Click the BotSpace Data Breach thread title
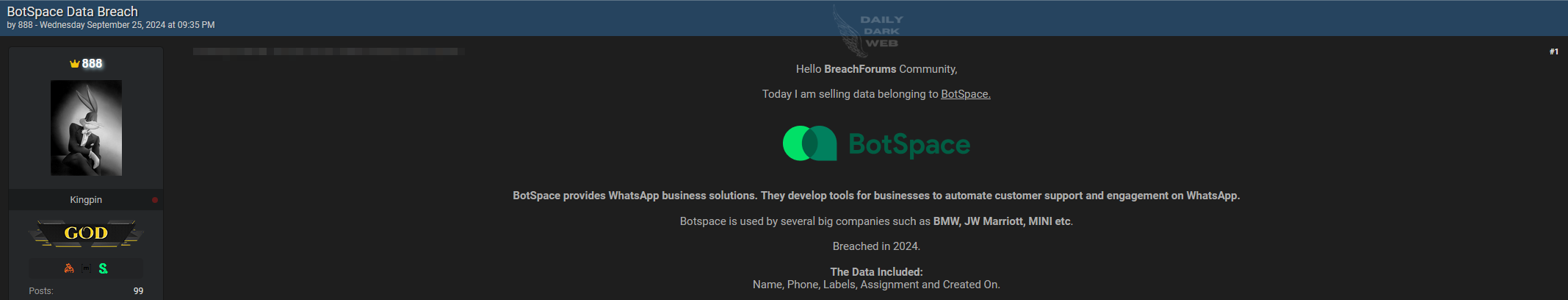This screenshot has width=1568, height=300. coord(73,12)
